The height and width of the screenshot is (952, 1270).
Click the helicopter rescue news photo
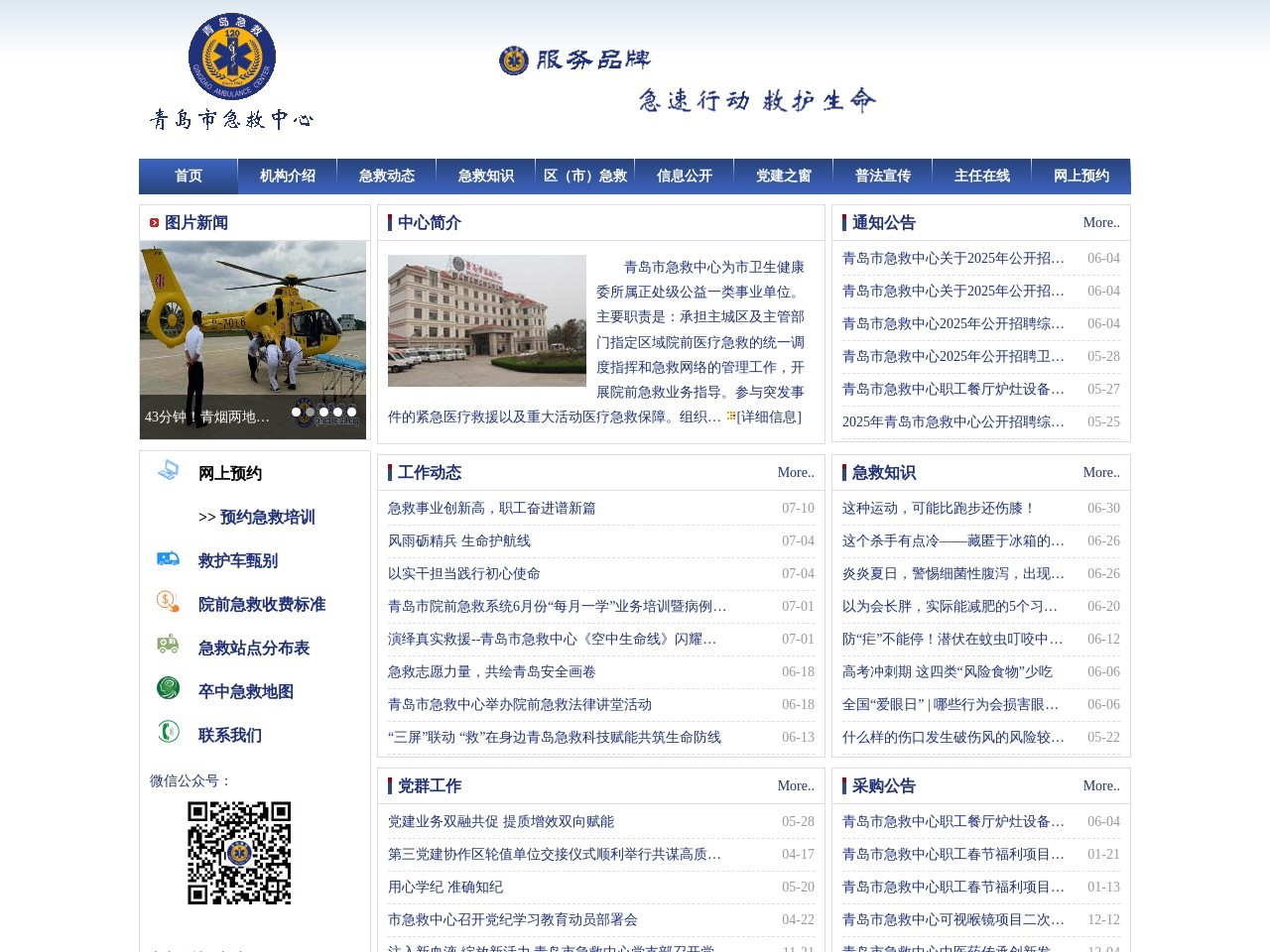253,327
